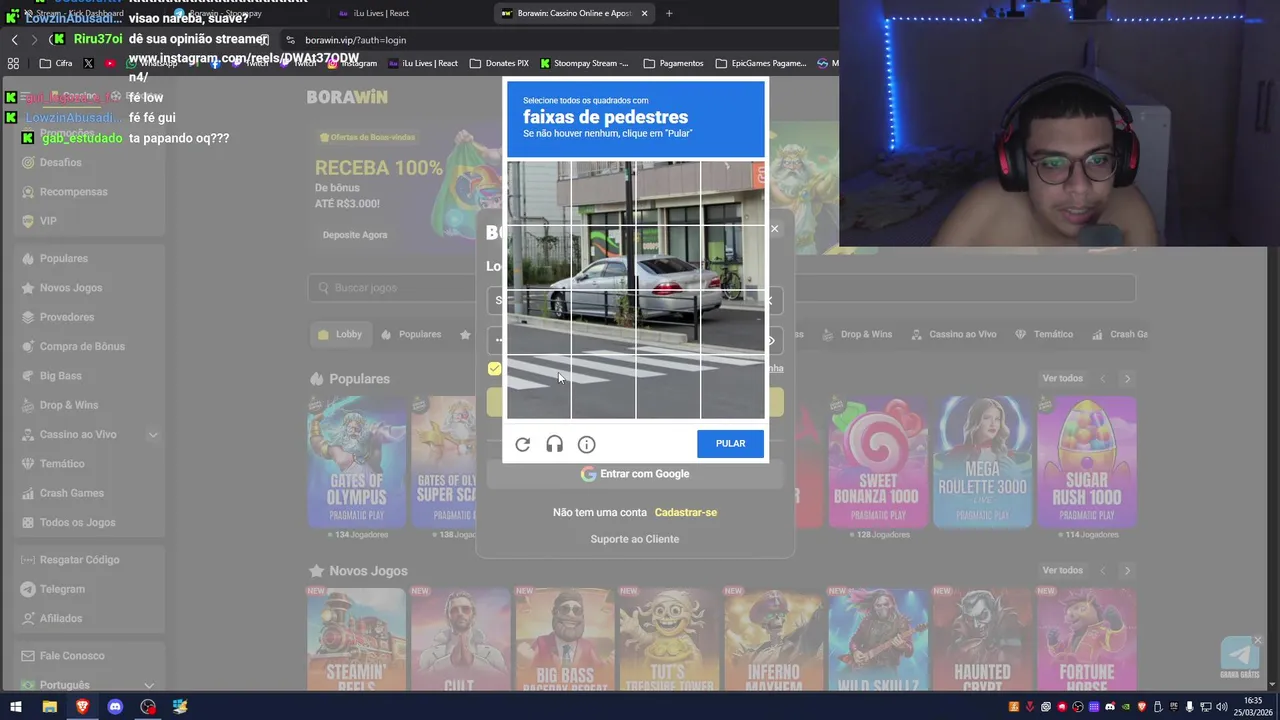Screen dimensions: 1280x720
Task: Open the floating Telegram Grana Grátis button
Action: [1240, 658]
